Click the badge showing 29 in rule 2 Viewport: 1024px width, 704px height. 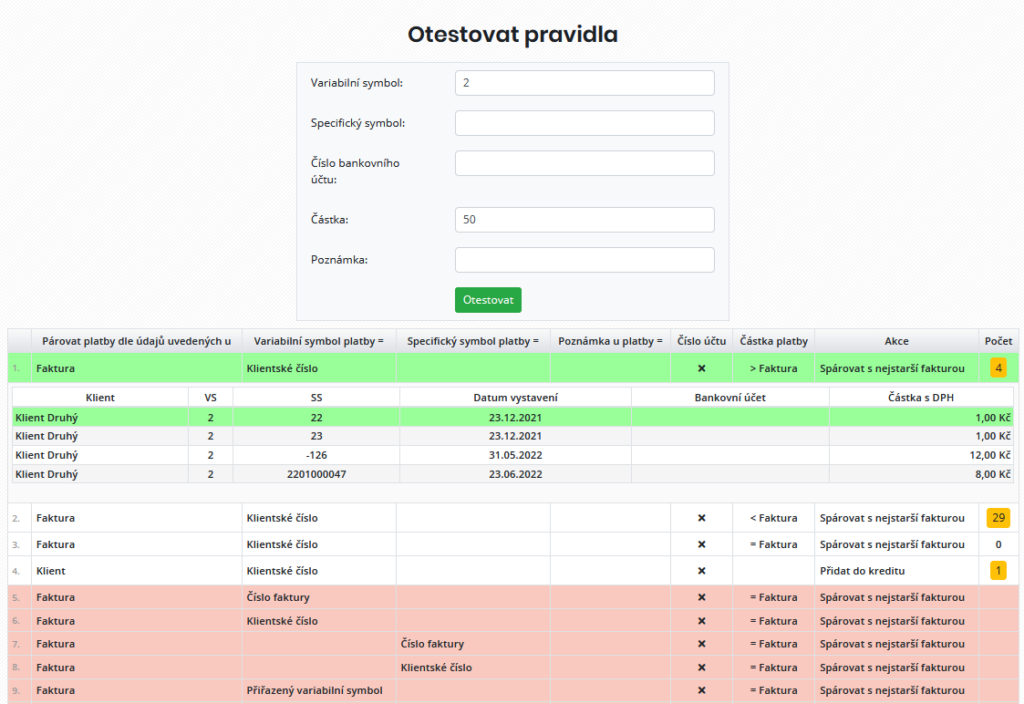coord(997,518)
